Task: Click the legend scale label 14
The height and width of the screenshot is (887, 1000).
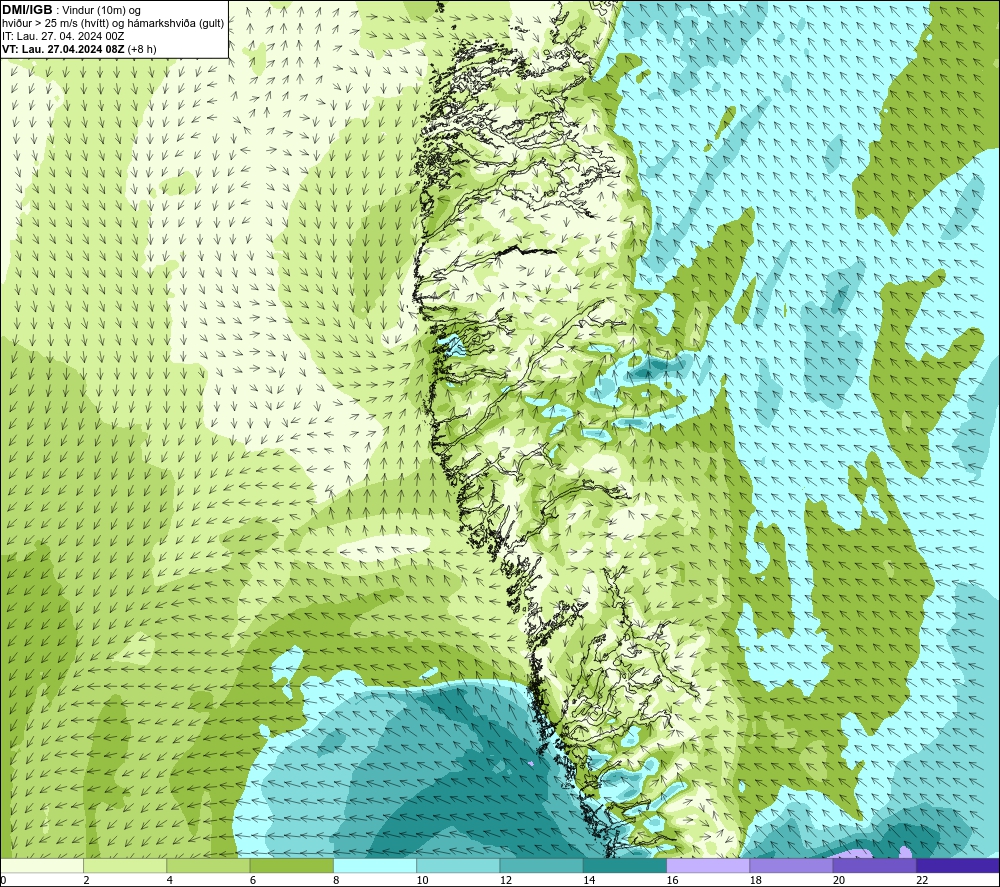Action: (x=589, y=880)
